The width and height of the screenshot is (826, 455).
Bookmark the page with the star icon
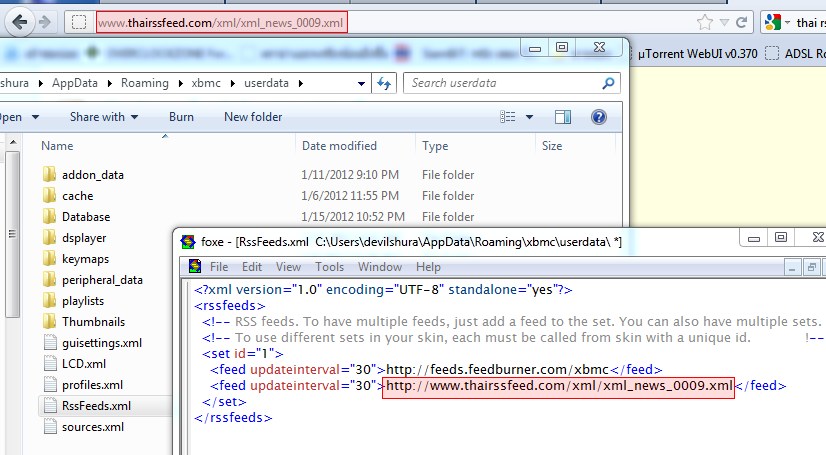click(x=704, y=22)
